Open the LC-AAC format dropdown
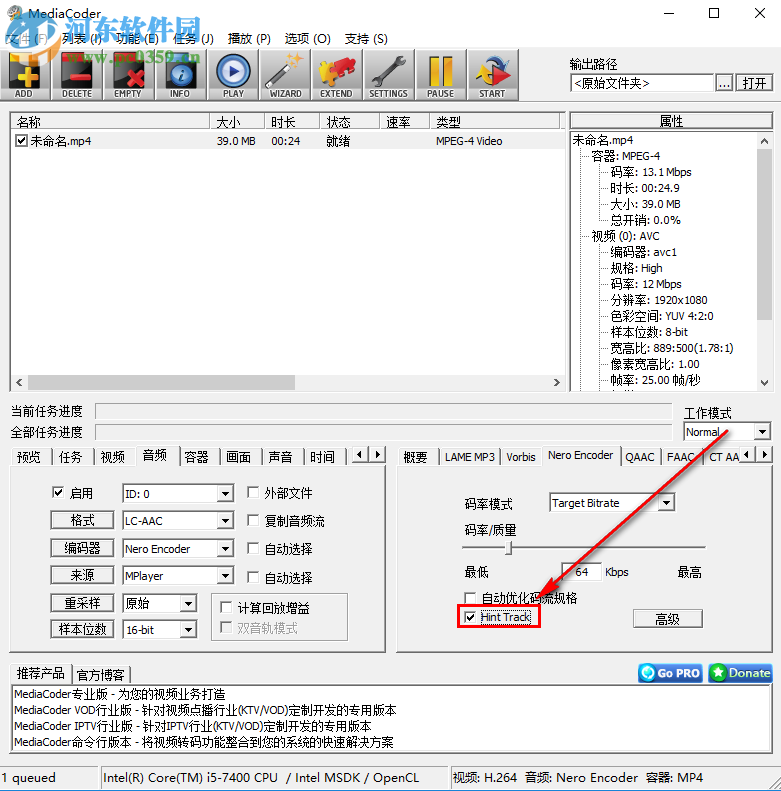The height and width of the screenshot is (791, 781). click(x=226, y=521)
